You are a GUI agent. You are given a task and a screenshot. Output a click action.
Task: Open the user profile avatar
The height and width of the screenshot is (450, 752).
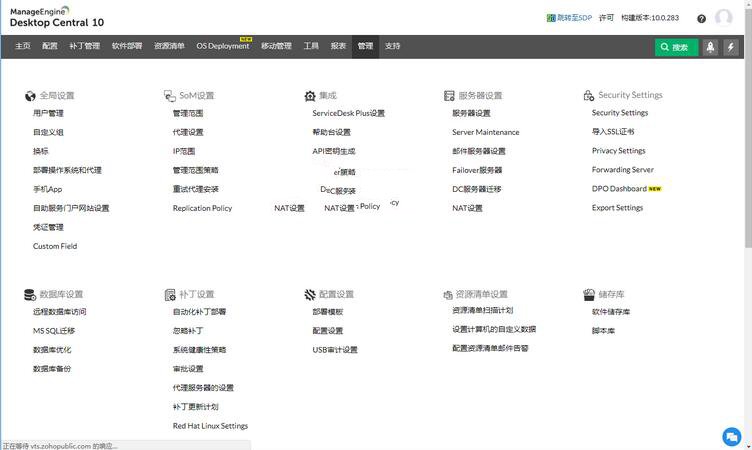tap(723, 18)
